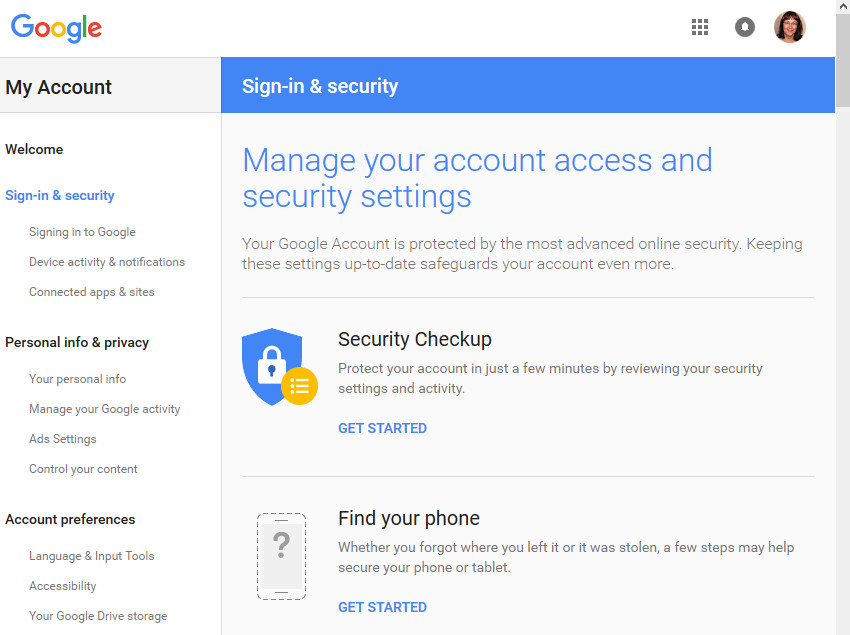Select Sign-in & security in sidebar
The width and height of the screenshot is (850, 635).
click(60, 195)
